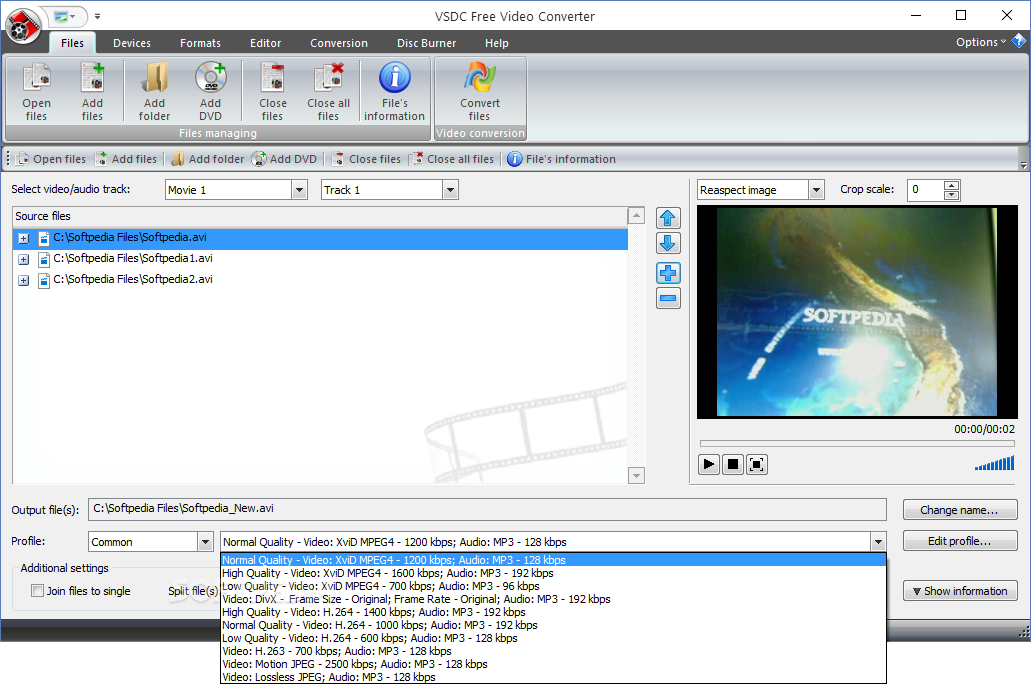
Task: Click Add DVD in the quick toolbar
Action: click(x=285, y=159)
